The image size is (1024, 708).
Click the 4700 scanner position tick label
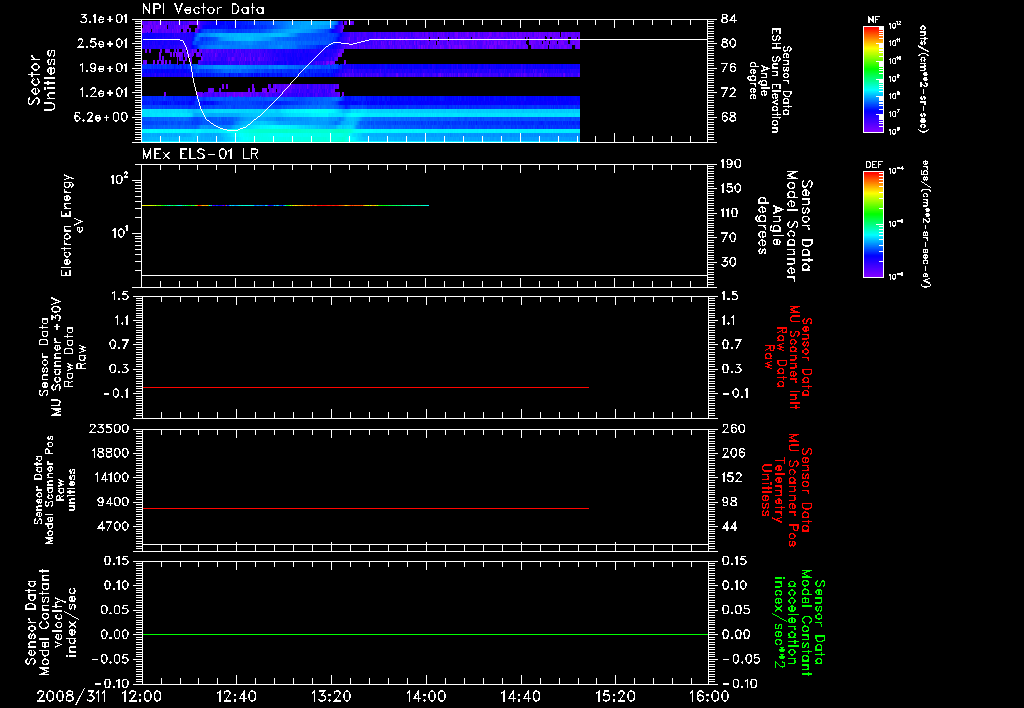(113, 526)
